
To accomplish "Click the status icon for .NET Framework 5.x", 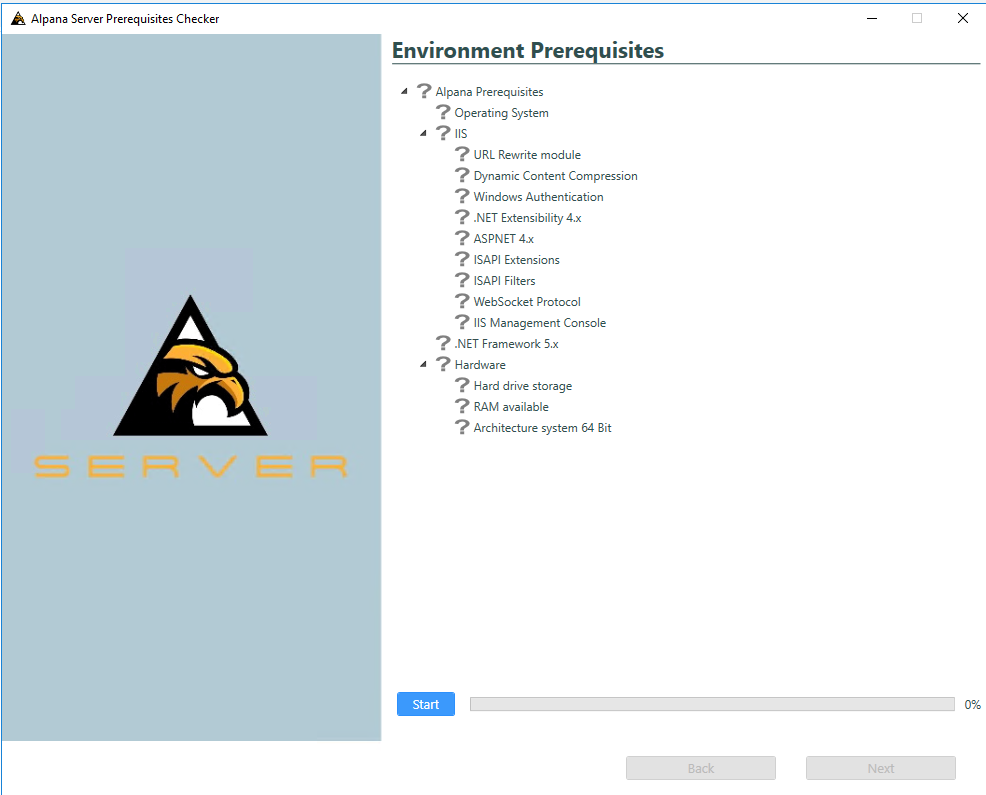I will [x=443, y=343].
